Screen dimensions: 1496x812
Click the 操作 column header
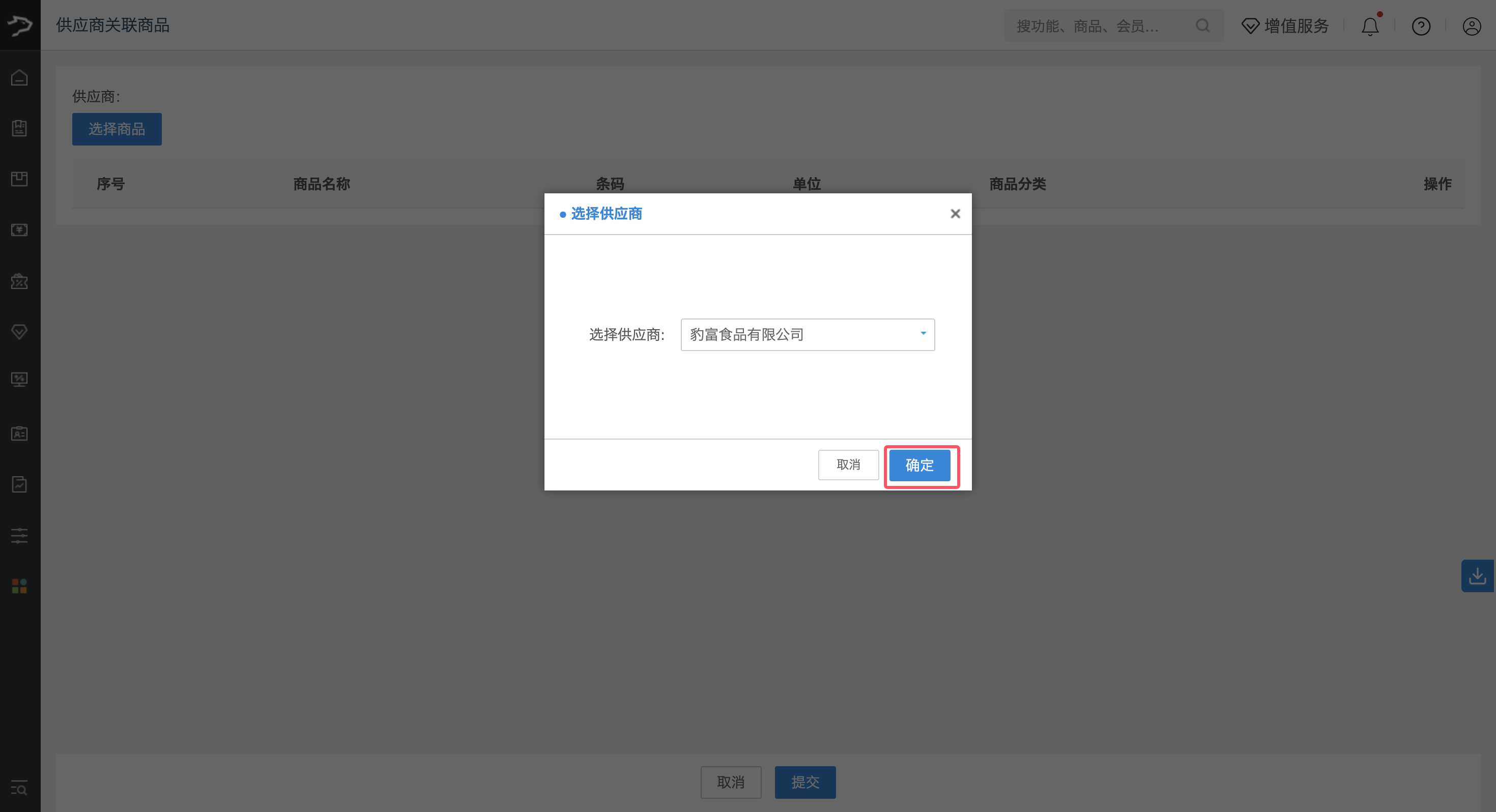[x=1438, y=184]
